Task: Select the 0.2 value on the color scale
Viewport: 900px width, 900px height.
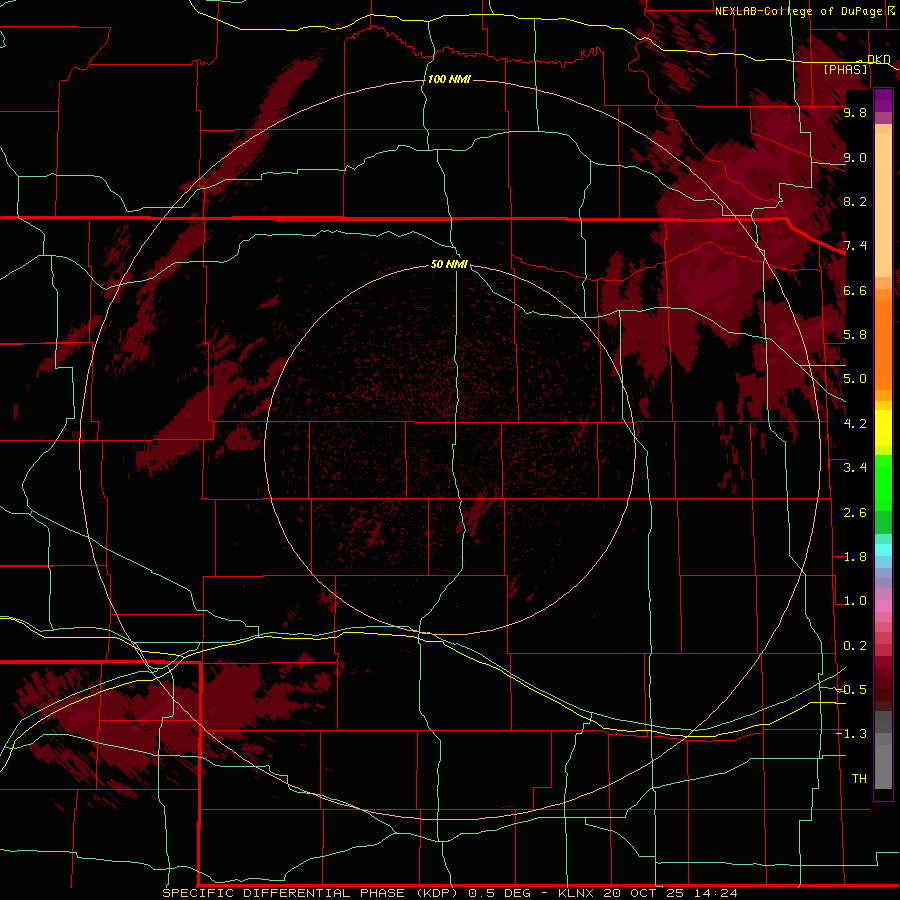Action: [855, 646]
